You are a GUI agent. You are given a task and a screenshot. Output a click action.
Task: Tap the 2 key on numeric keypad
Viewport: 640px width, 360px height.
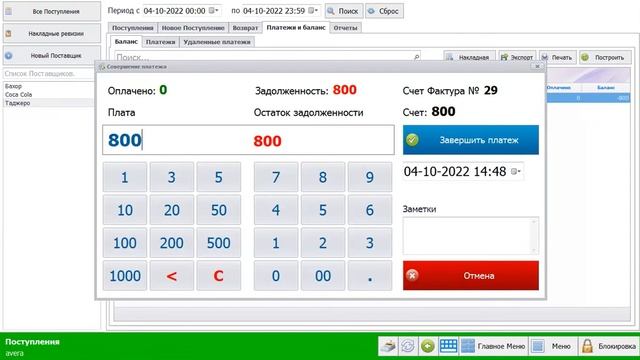(x=323, y=243)
